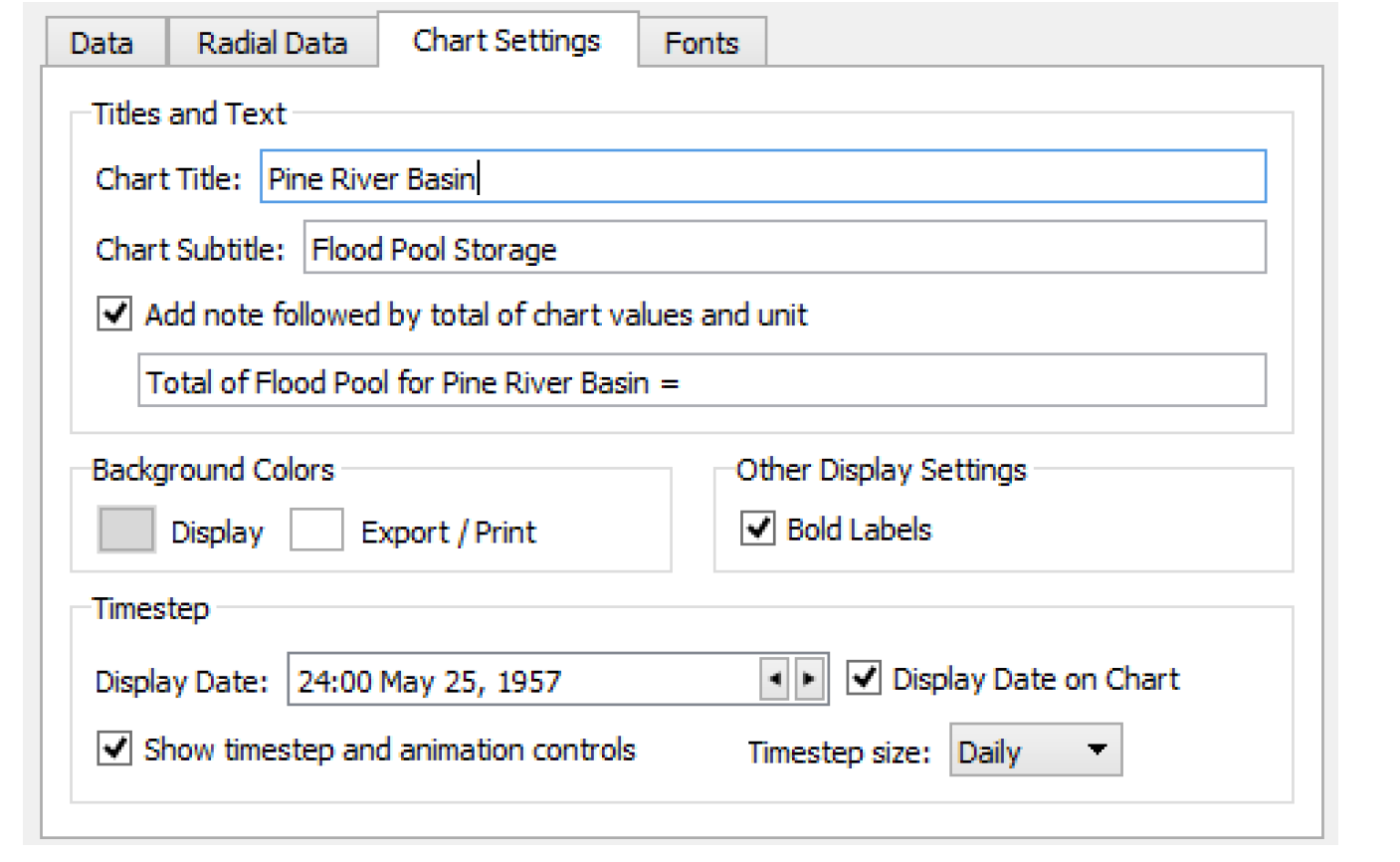This screenshot has height=862, width=1400.
Task: Switch to the Data tab
Action: (101, 44)
